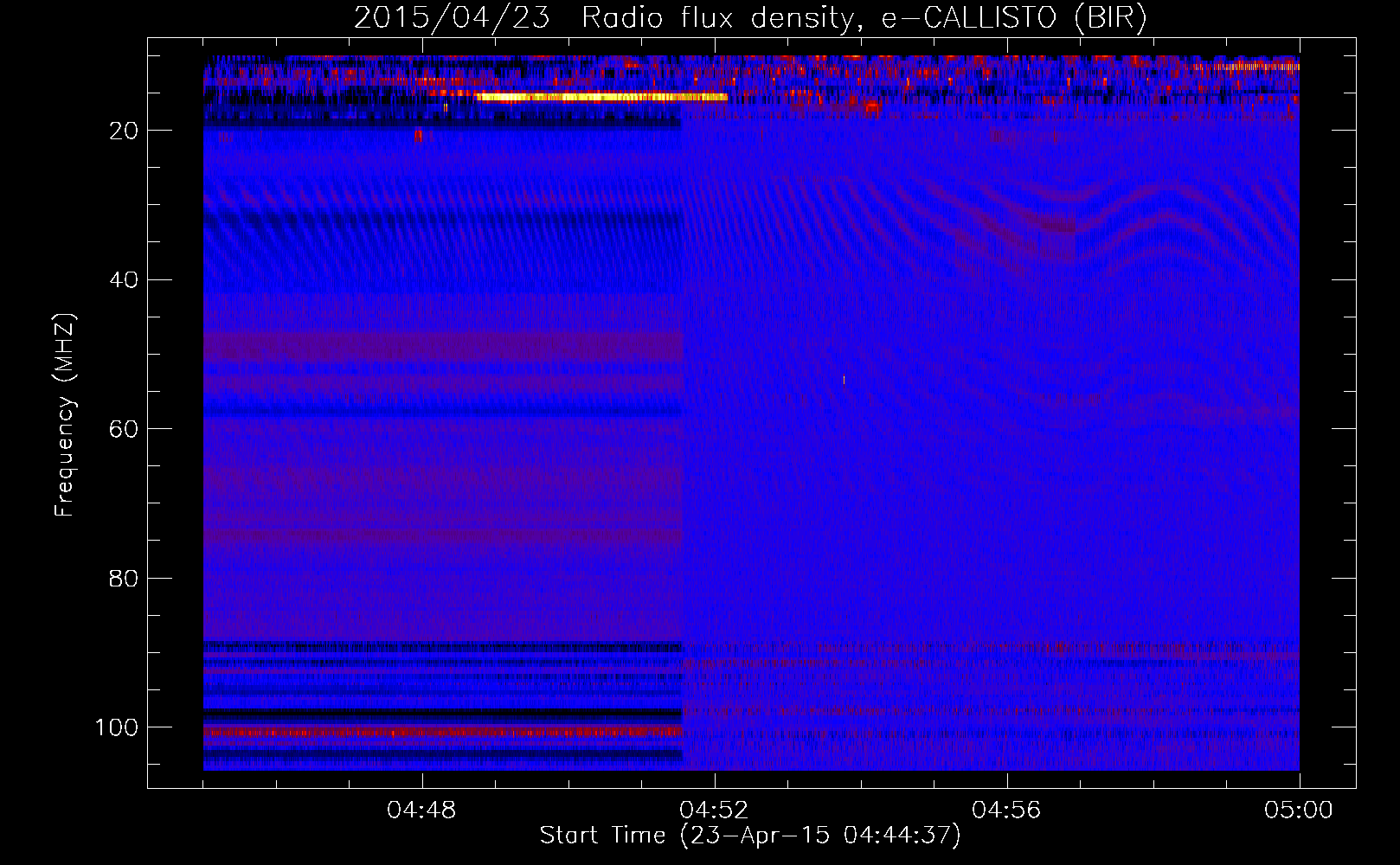1400x865 pixels.
Task: Click the 04:52 time tick label
Action: (714, 811)
